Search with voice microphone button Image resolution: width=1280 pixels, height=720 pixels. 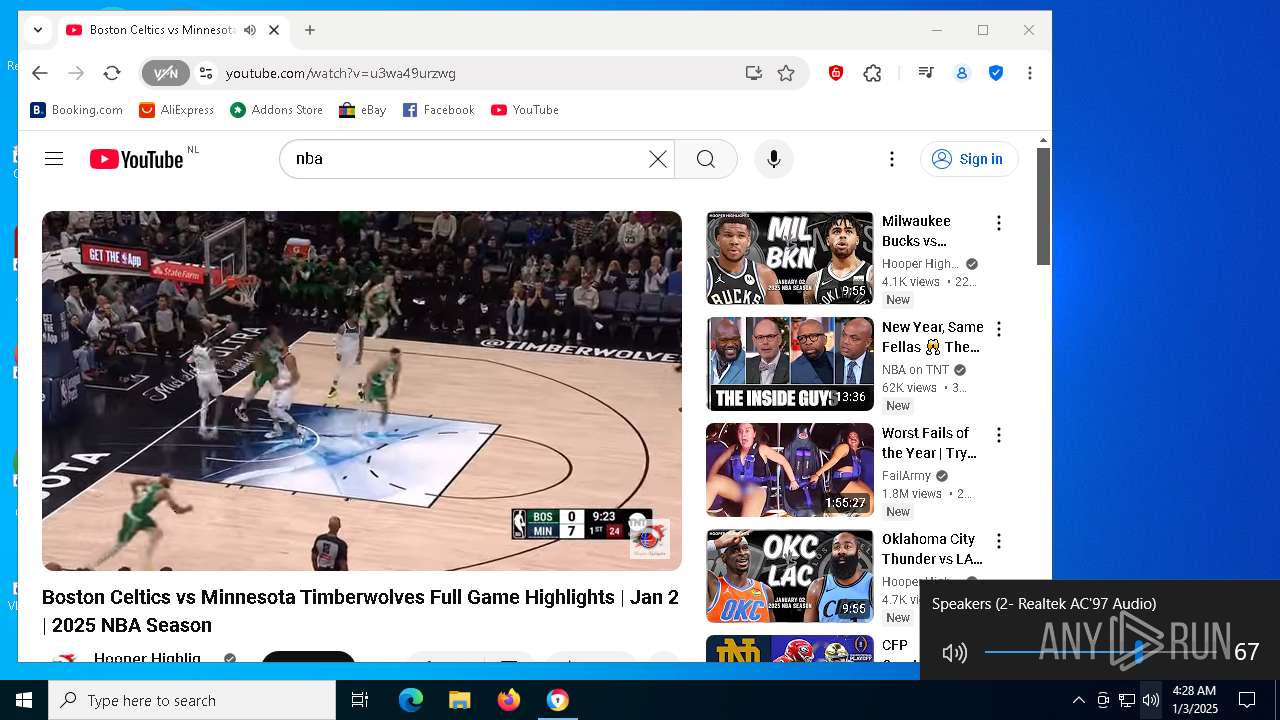point(773,159)
